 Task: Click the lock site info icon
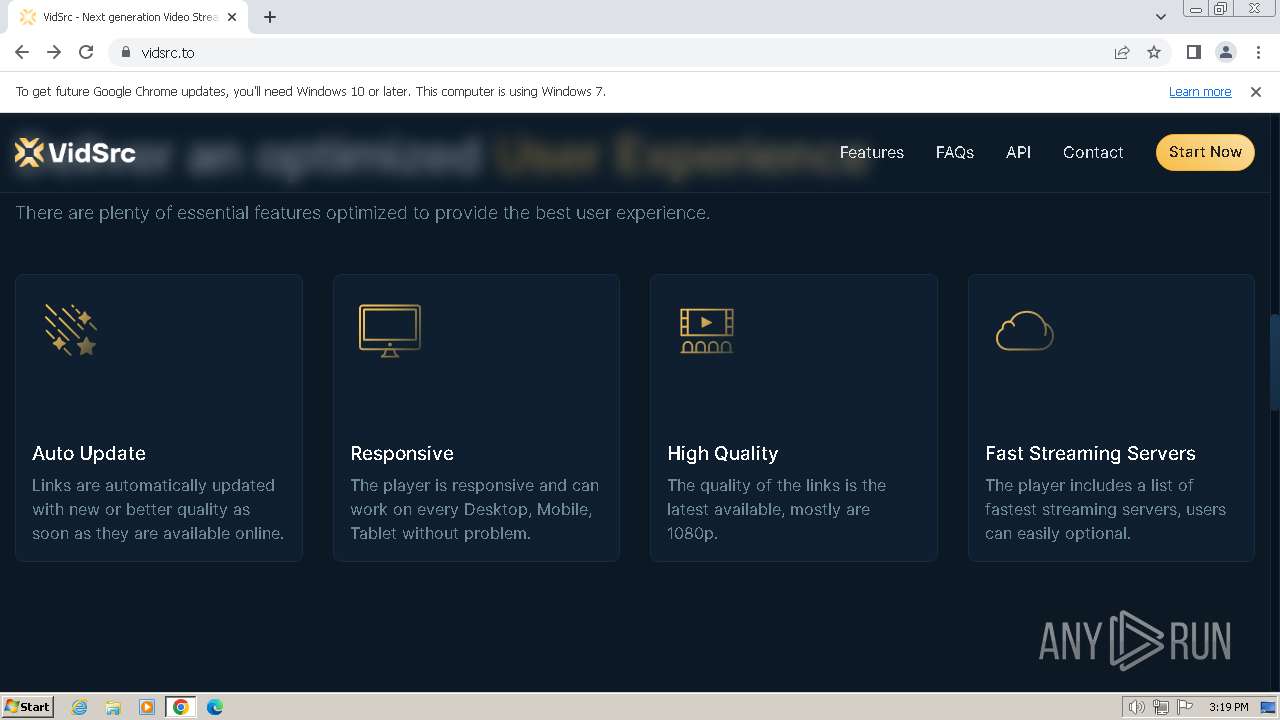126,52
